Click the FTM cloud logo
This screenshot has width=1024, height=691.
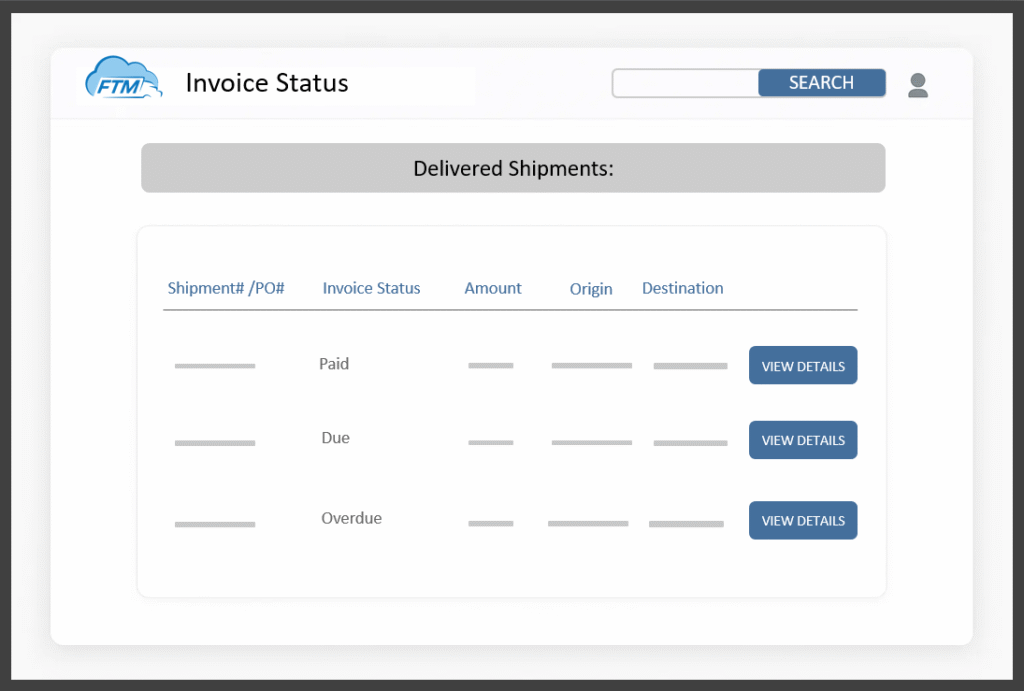tap(124, 81)
